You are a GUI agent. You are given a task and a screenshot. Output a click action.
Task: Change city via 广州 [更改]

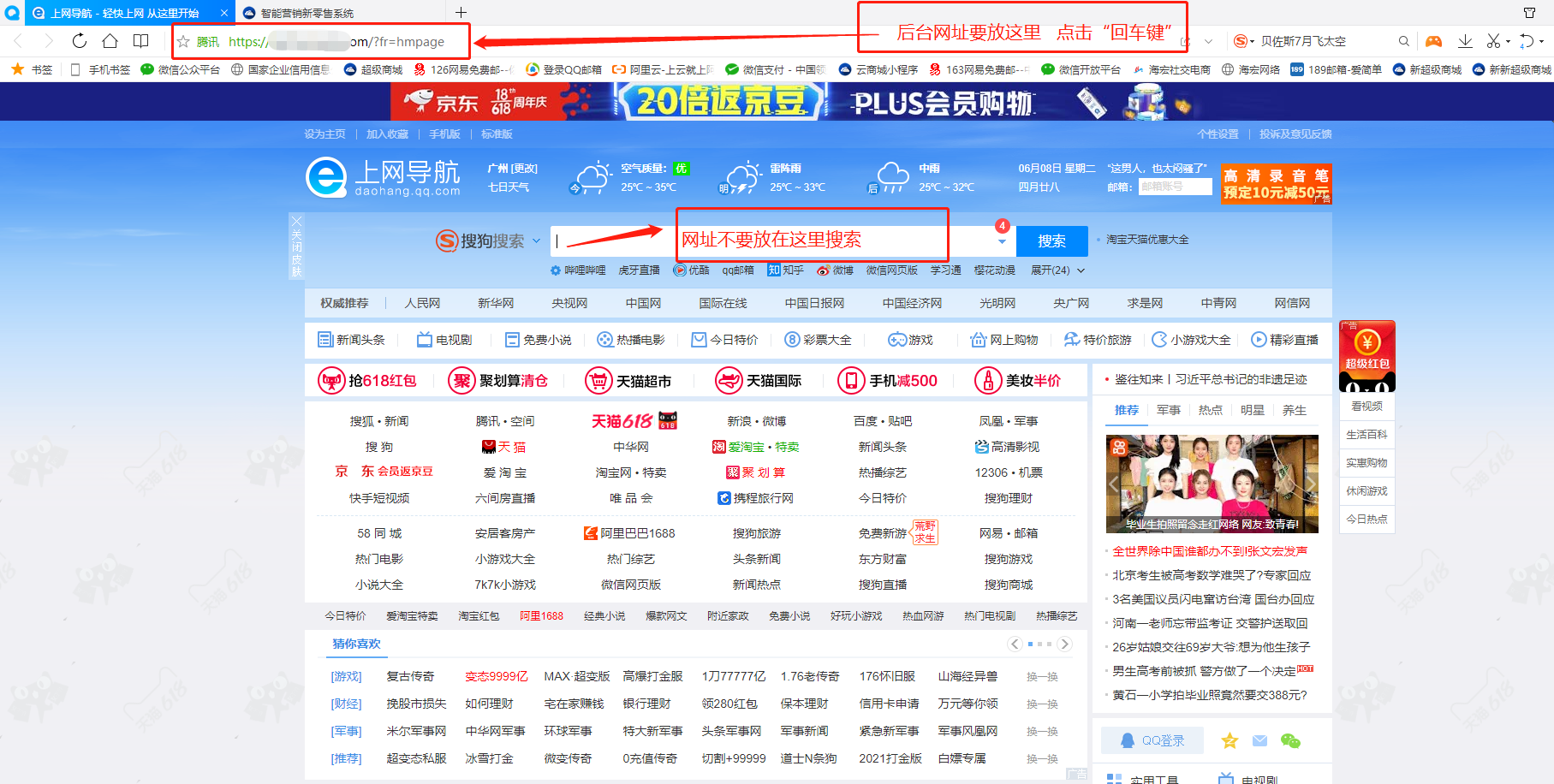tap(512, 169)
